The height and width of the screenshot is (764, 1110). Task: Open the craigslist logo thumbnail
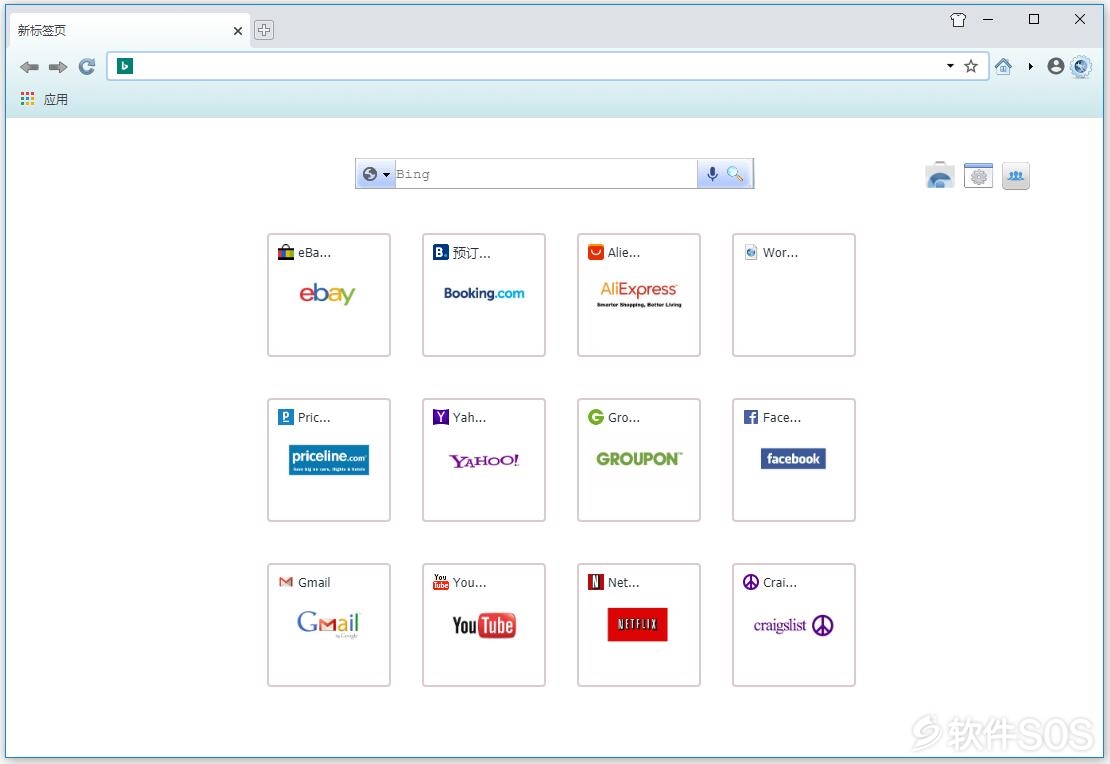point(794,625)
